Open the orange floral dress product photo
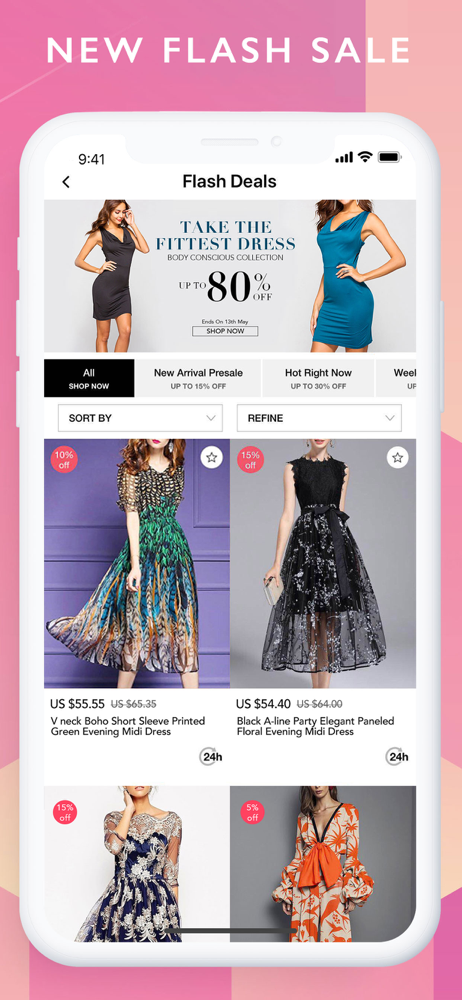Screen dimensions: 462x1000 323,864
